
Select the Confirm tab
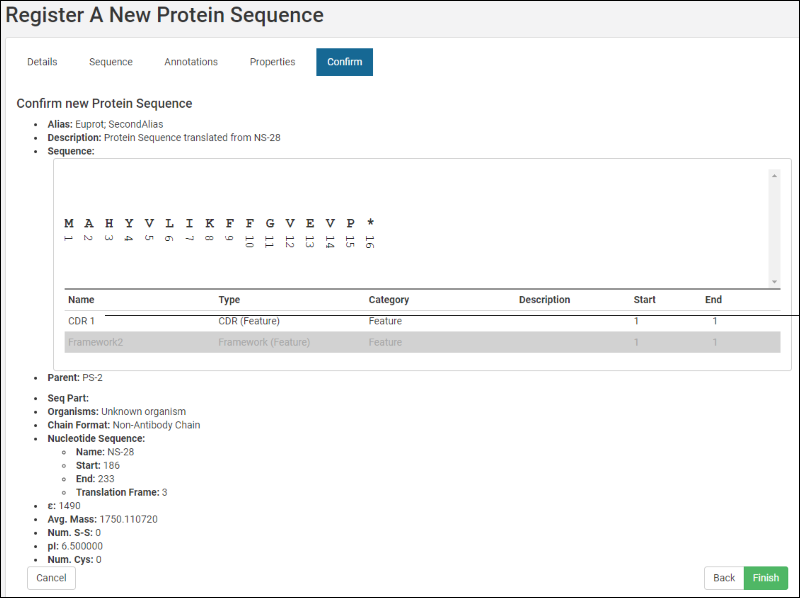(344, 62)
